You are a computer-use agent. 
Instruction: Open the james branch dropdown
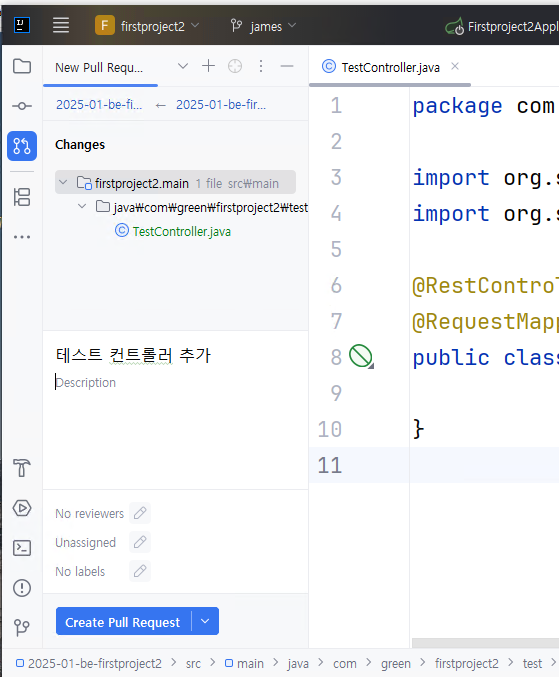click(x=263, y=26)
